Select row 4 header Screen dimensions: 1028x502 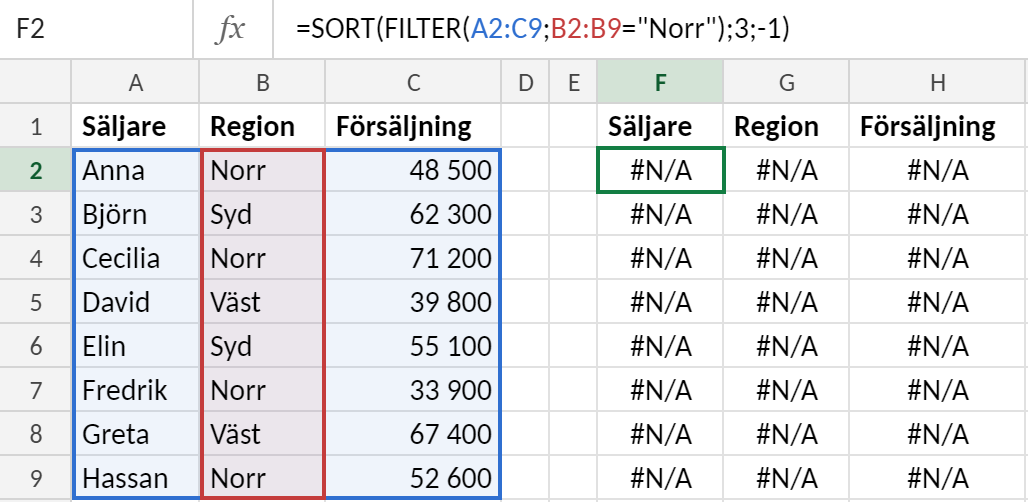35,258
